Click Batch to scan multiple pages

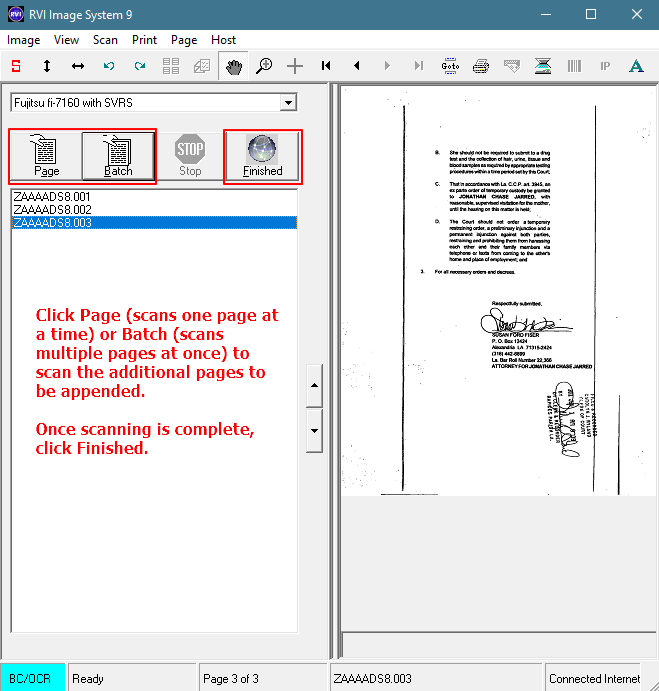118,156
